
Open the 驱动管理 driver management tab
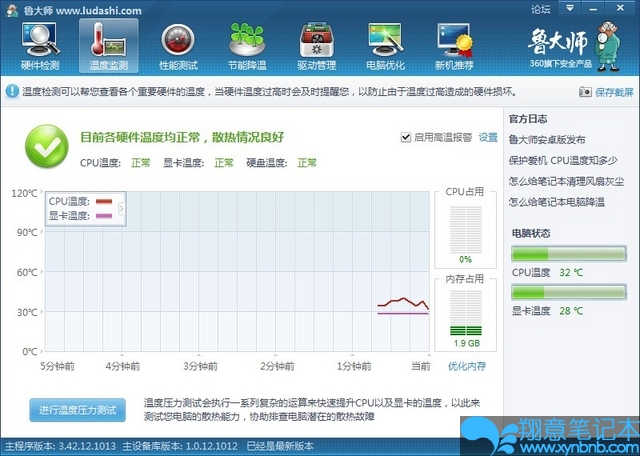pos(316,47)
